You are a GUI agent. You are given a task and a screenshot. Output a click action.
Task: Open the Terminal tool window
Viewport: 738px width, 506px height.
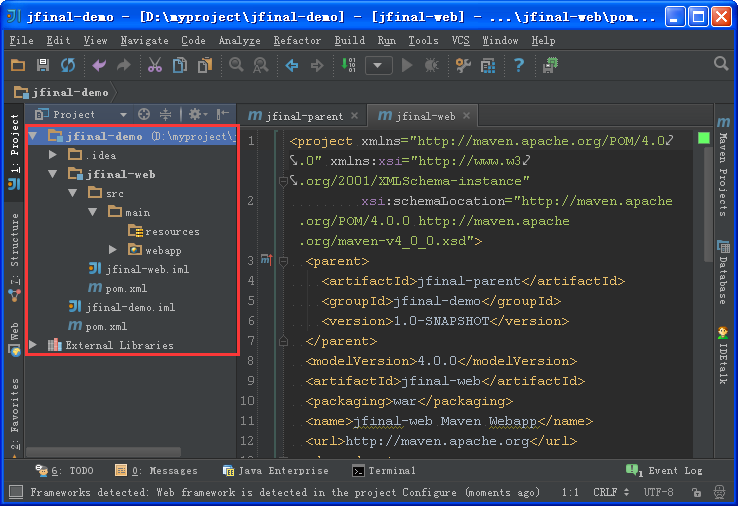[x=384, y=470]
